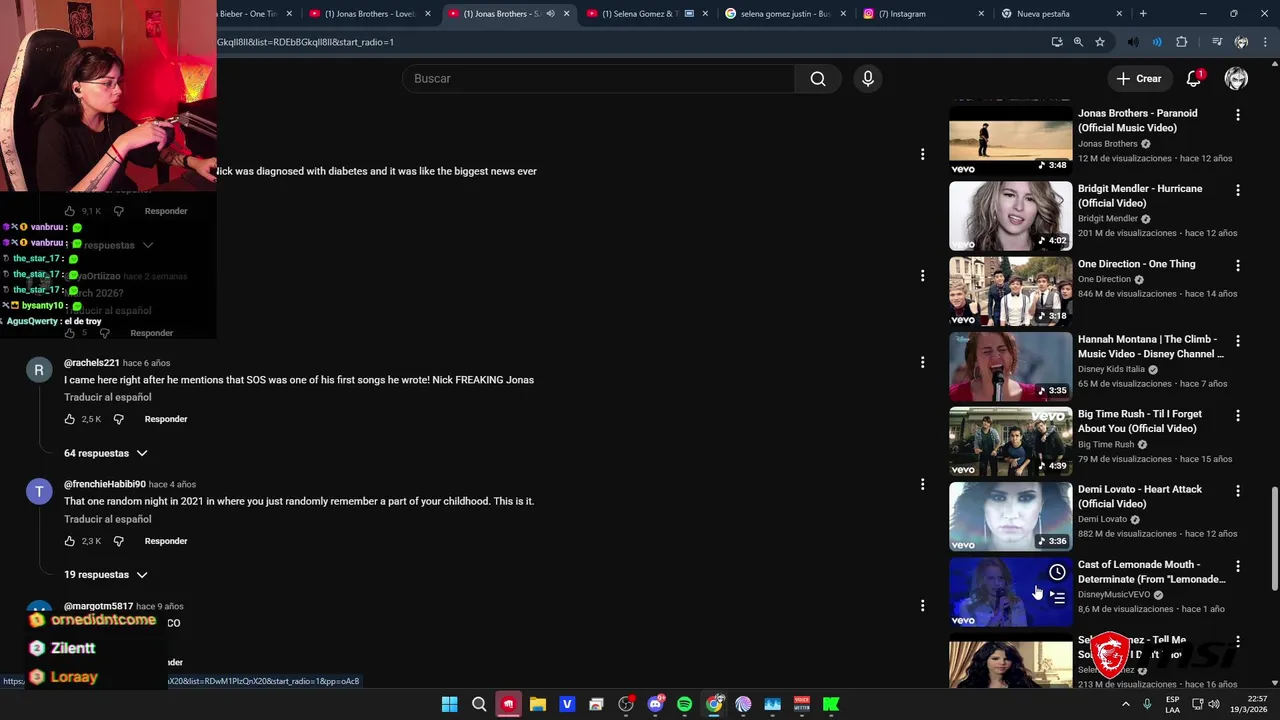Open options menu for @rachels221 comment
The width and height of the screenshot is (1280, 720).
pyautogui.click(x=922, y=363)
